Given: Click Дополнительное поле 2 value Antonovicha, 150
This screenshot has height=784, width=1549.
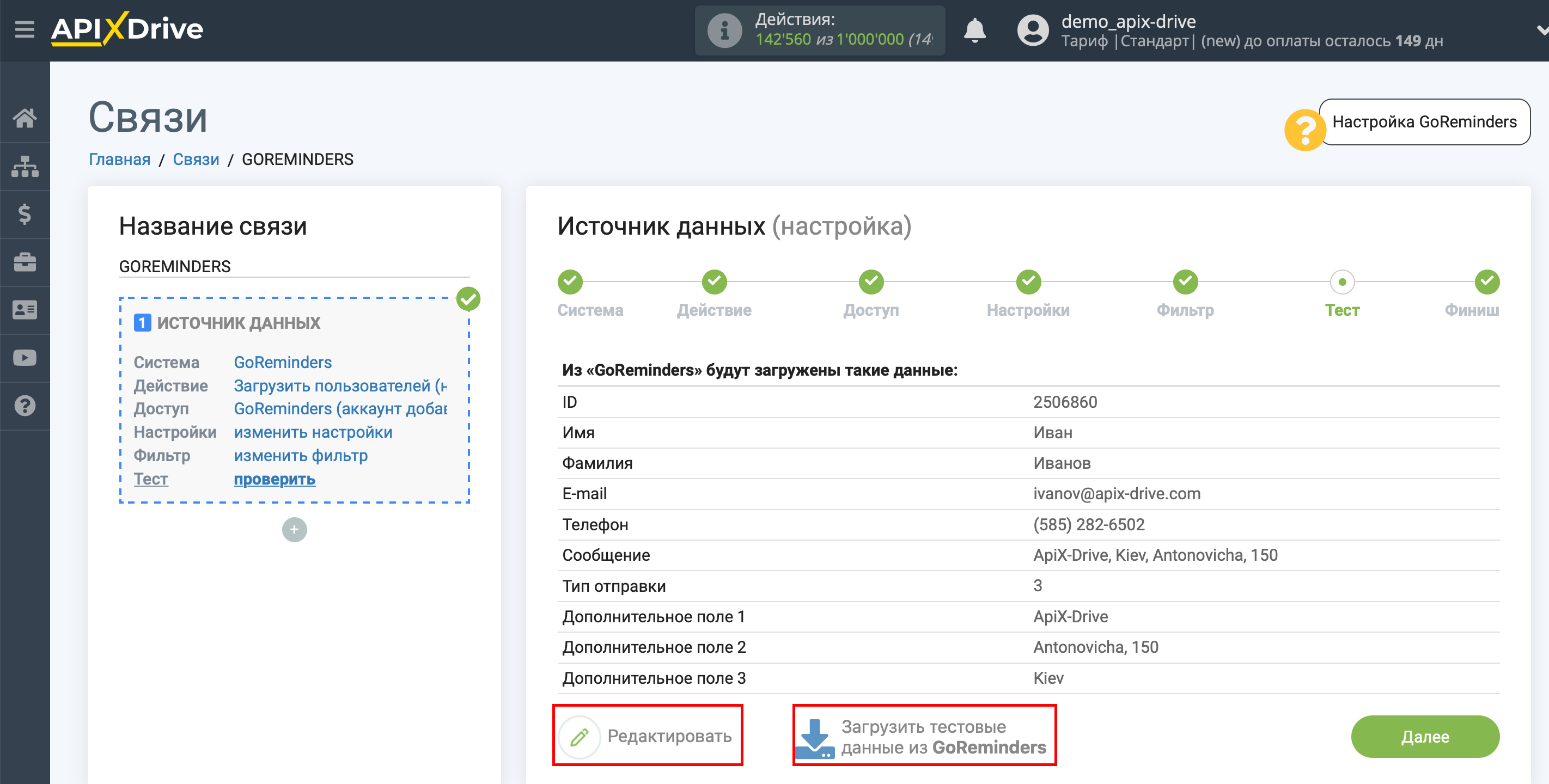Looking at the screenshot, I should tap(1096, 647).
